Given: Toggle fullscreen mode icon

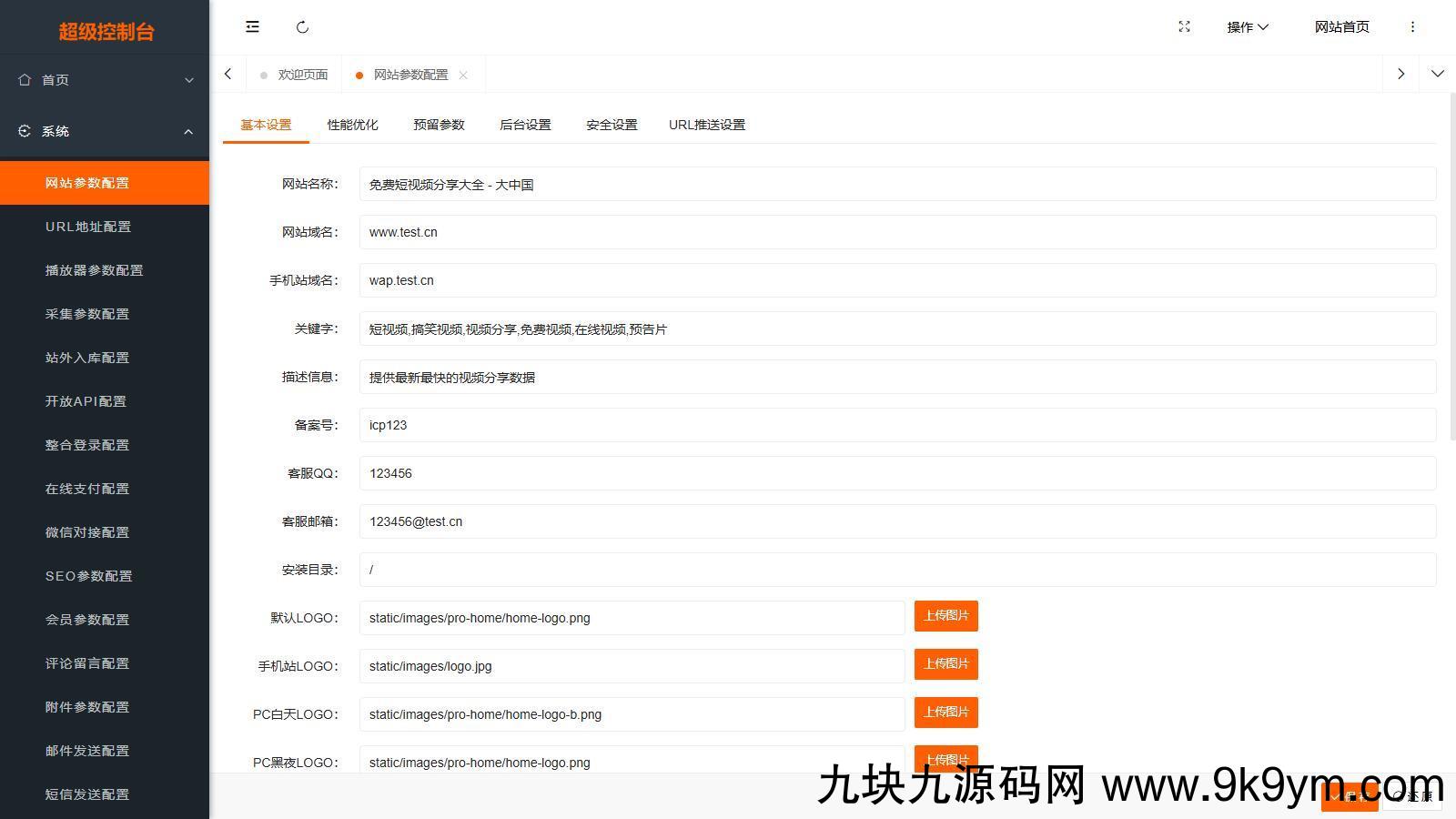Looking at the screenshot, I should 1184,27.
